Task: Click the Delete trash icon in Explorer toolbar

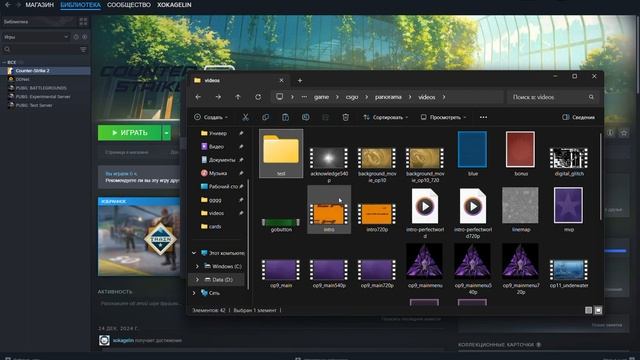Action: coord(345,118)
